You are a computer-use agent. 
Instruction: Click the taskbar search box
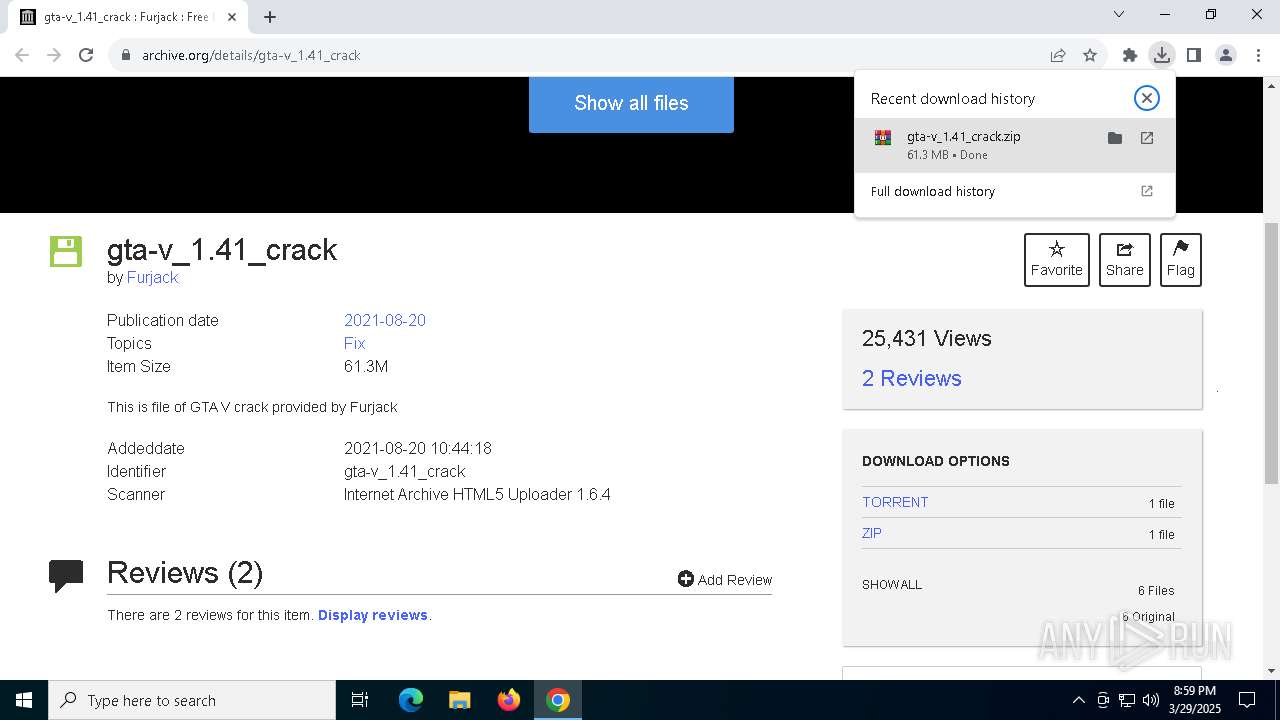[x=192, y=700]
